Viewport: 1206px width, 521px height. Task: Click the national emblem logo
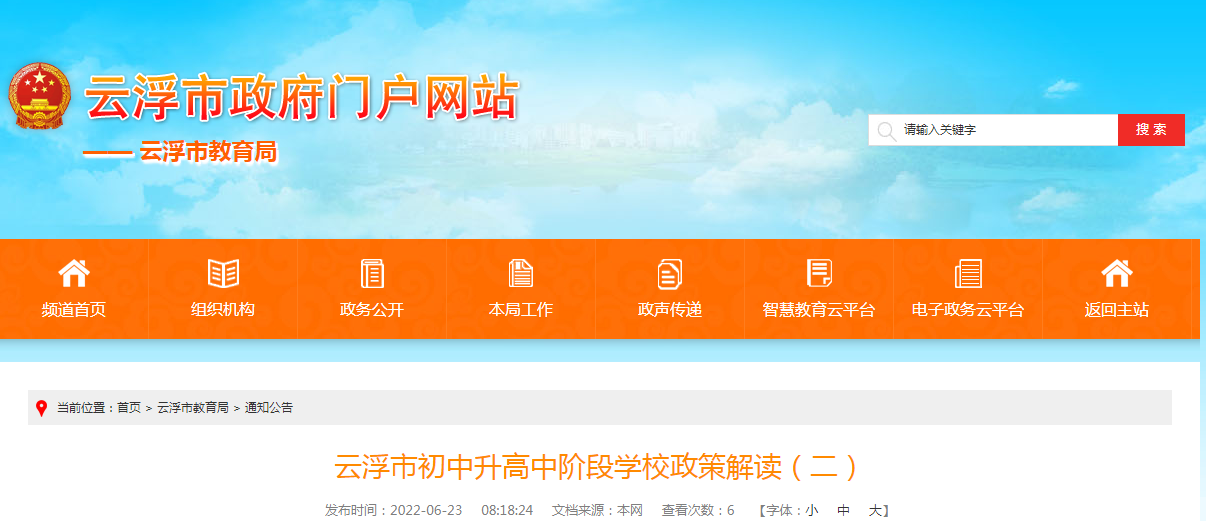coord(40,96)
